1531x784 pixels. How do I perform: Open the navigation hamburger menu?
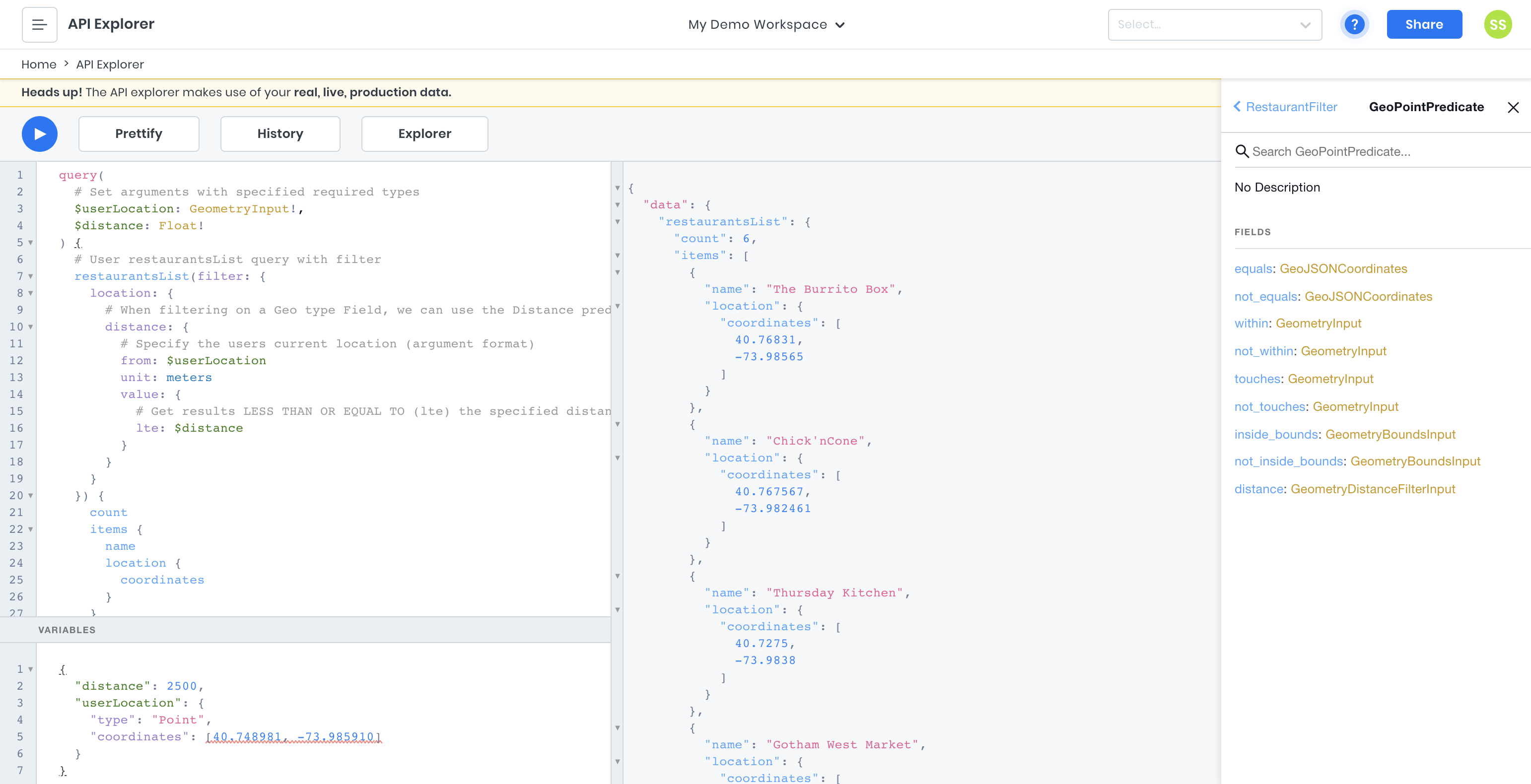pyautogui.click(x=39, y=24)
